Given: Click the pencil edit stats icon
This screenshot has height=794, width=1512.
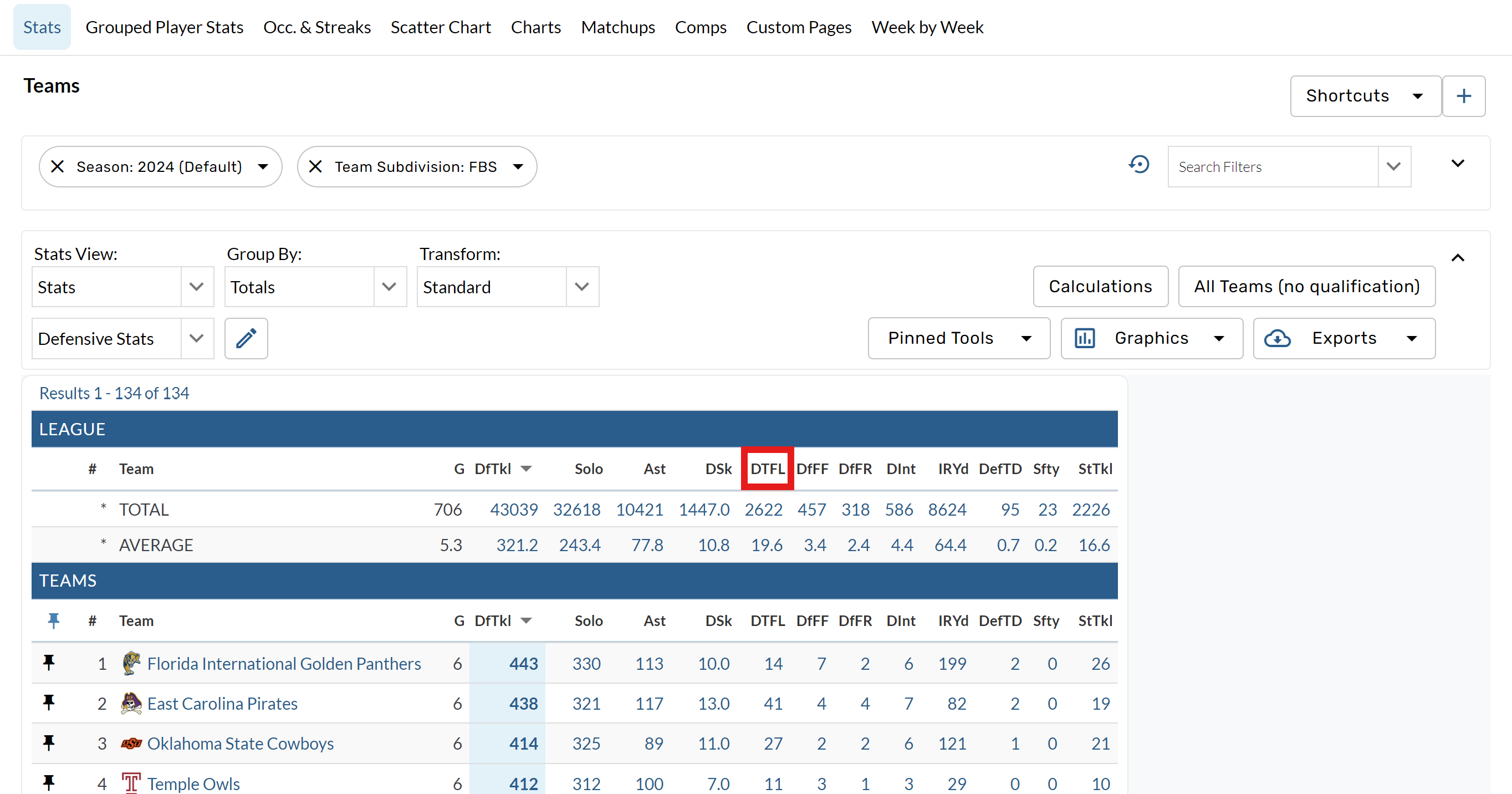Looking at the screenshot, I should (x=246, y=338).
